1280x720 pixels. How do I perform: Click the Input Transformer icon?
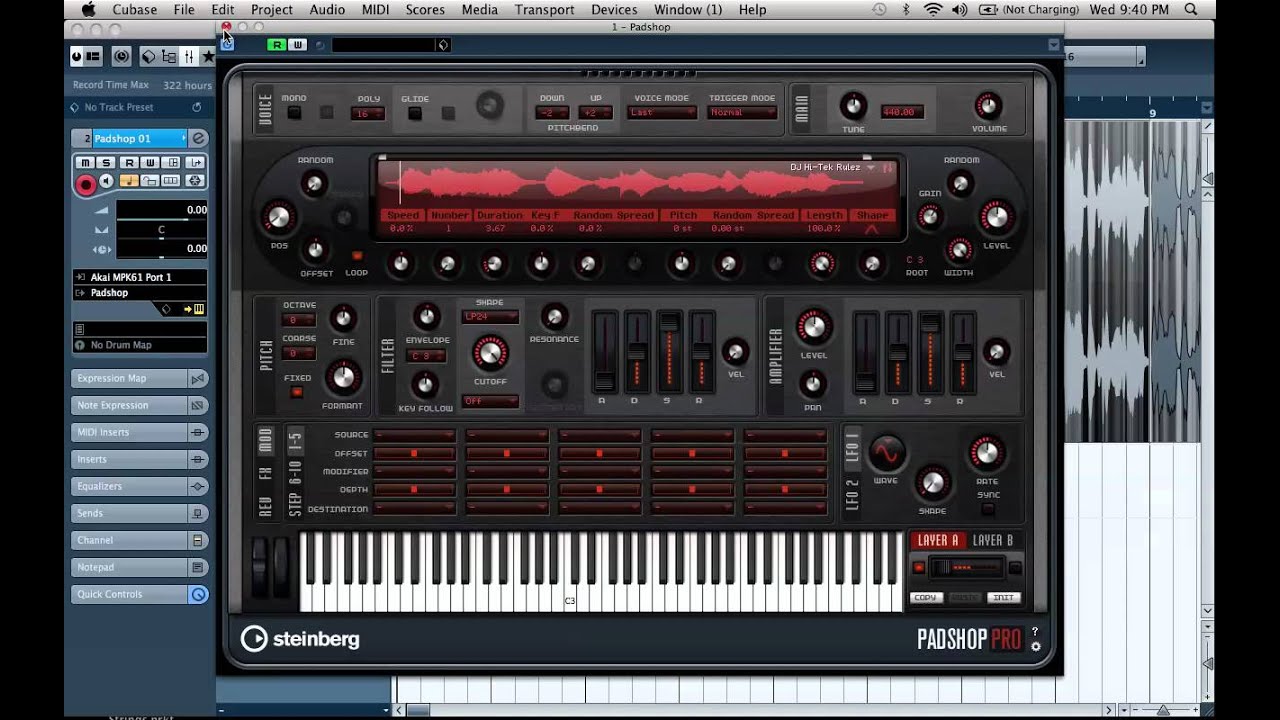(195, 163)
